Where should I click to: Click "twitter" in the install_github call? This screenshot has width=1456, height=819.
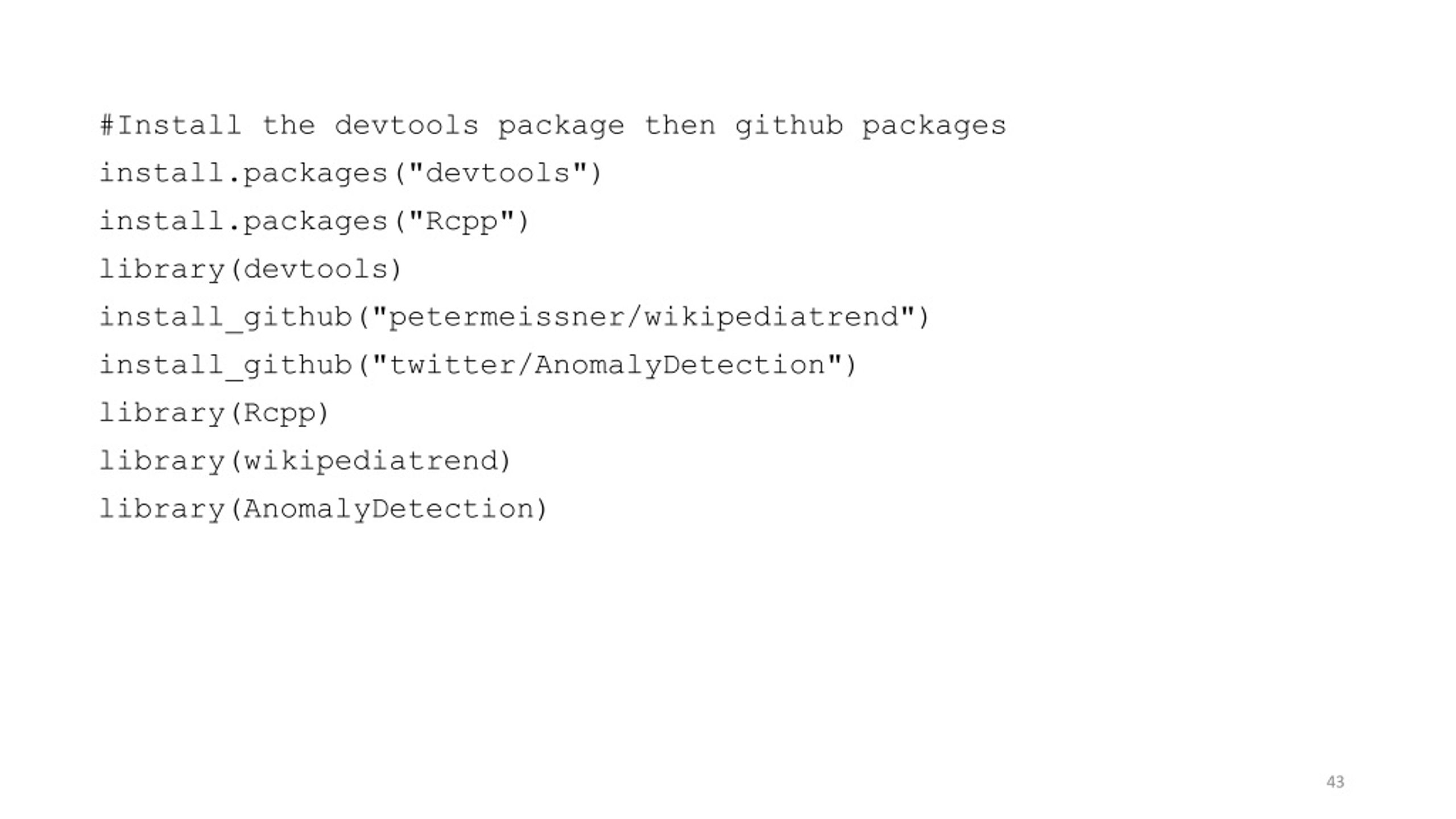[451, 365]
